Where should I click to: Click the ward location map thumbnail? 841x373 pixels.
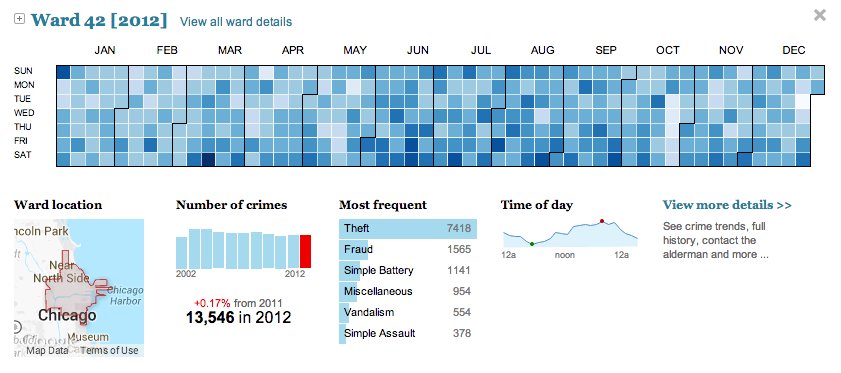coord(79,288)
